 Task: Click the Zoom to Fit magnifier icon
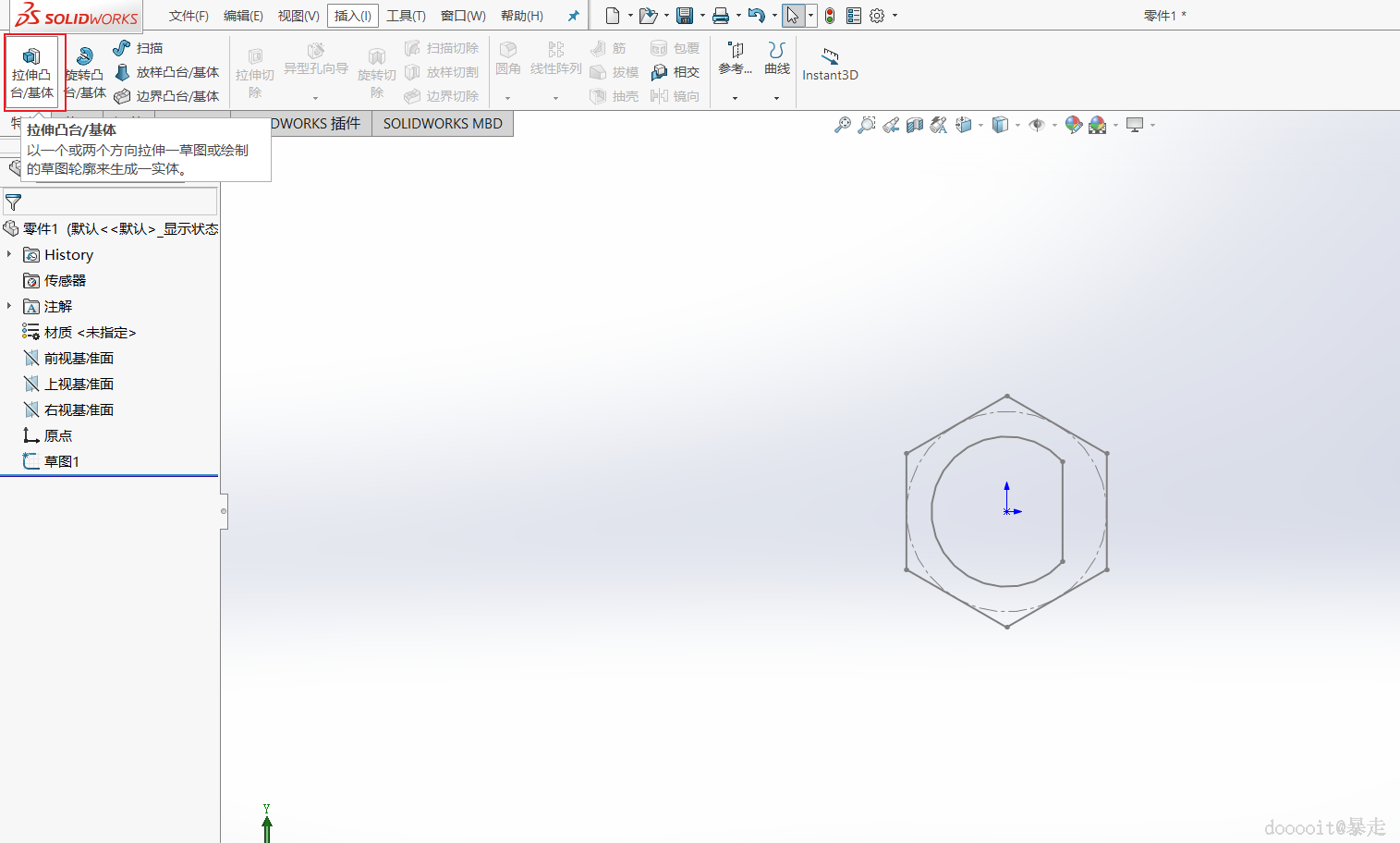[842, 125]
